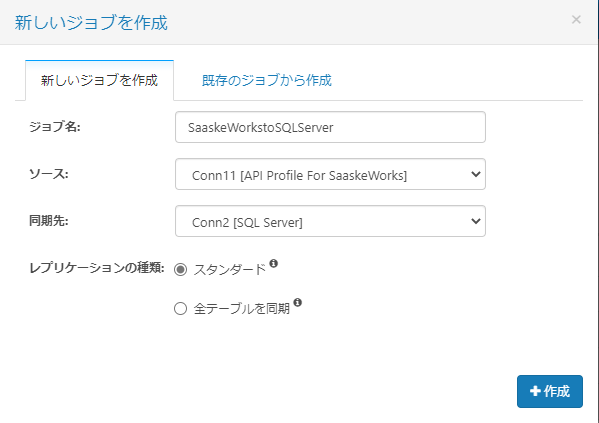The height and width of the screenshot is (423, 599).
Task: Click the レプリケーションの種類: label
Action: (x=97, y=268)
